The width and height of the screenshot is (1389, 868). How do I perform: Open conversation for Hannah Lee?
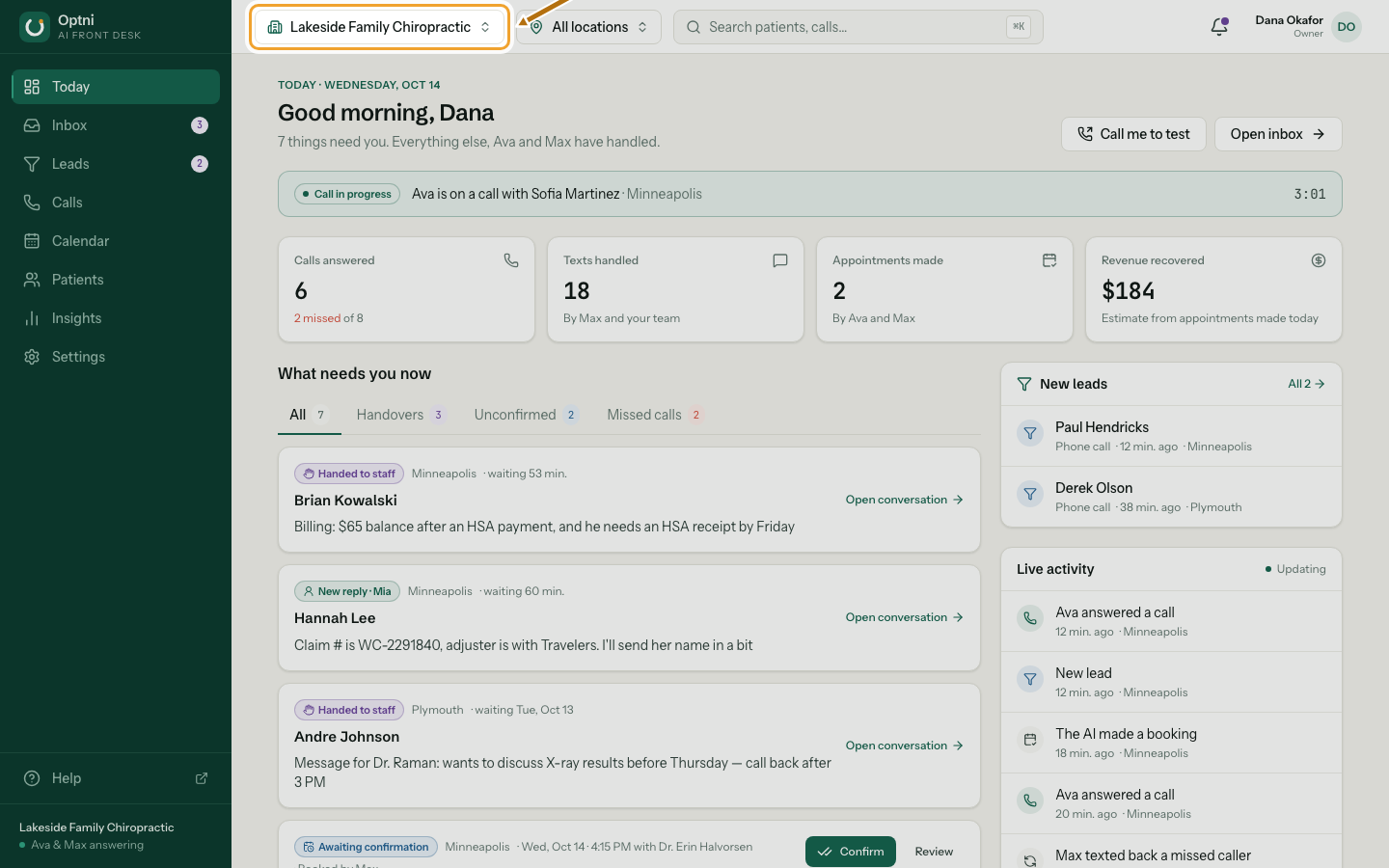tap(905, 617)
